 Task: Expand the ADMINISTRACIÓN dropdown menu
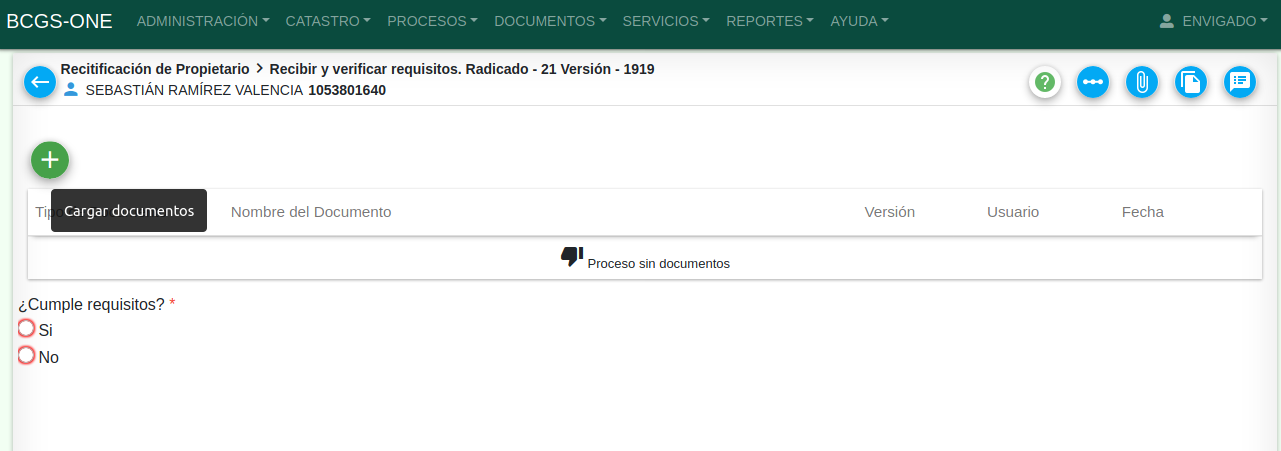click(203, 21)
